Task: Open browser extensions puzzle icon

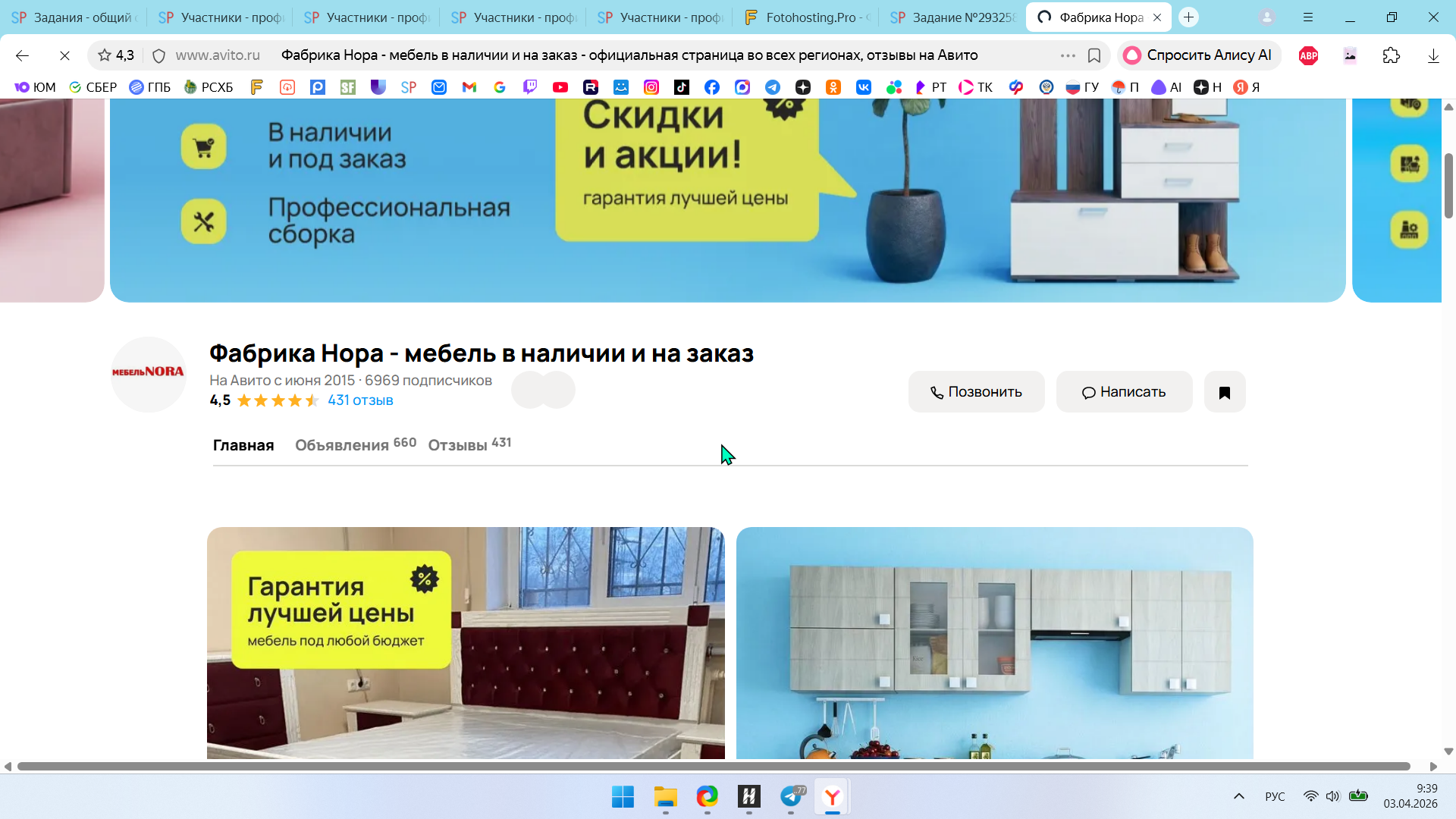Action: [1391, 55]
